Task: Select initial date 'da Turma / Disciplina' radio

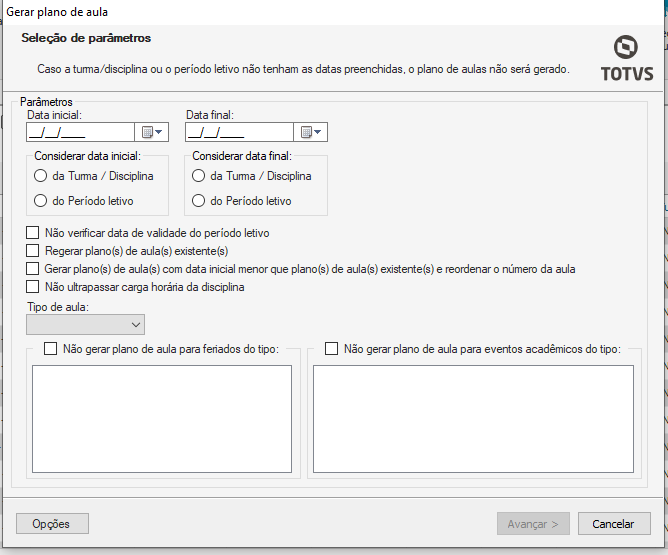Action: pos(41,176)
